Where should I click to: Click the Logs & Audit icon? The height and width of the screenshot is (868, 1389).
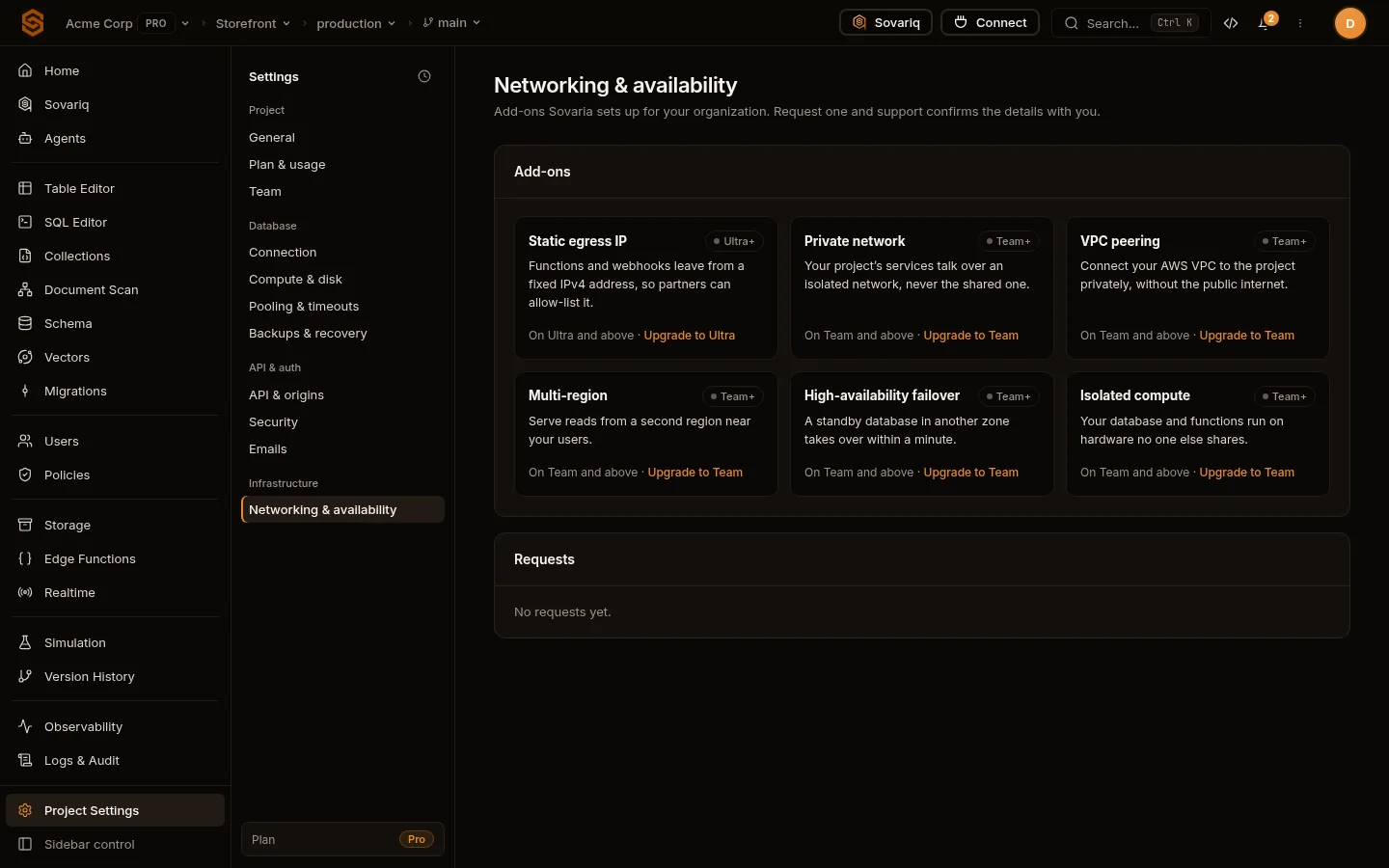(25, 760)
